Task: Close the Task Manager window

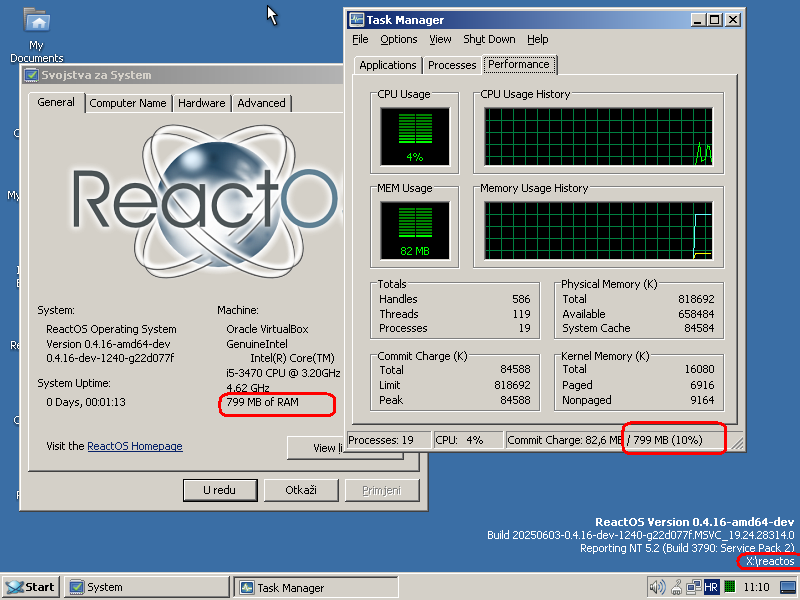Action: [733, 20]
